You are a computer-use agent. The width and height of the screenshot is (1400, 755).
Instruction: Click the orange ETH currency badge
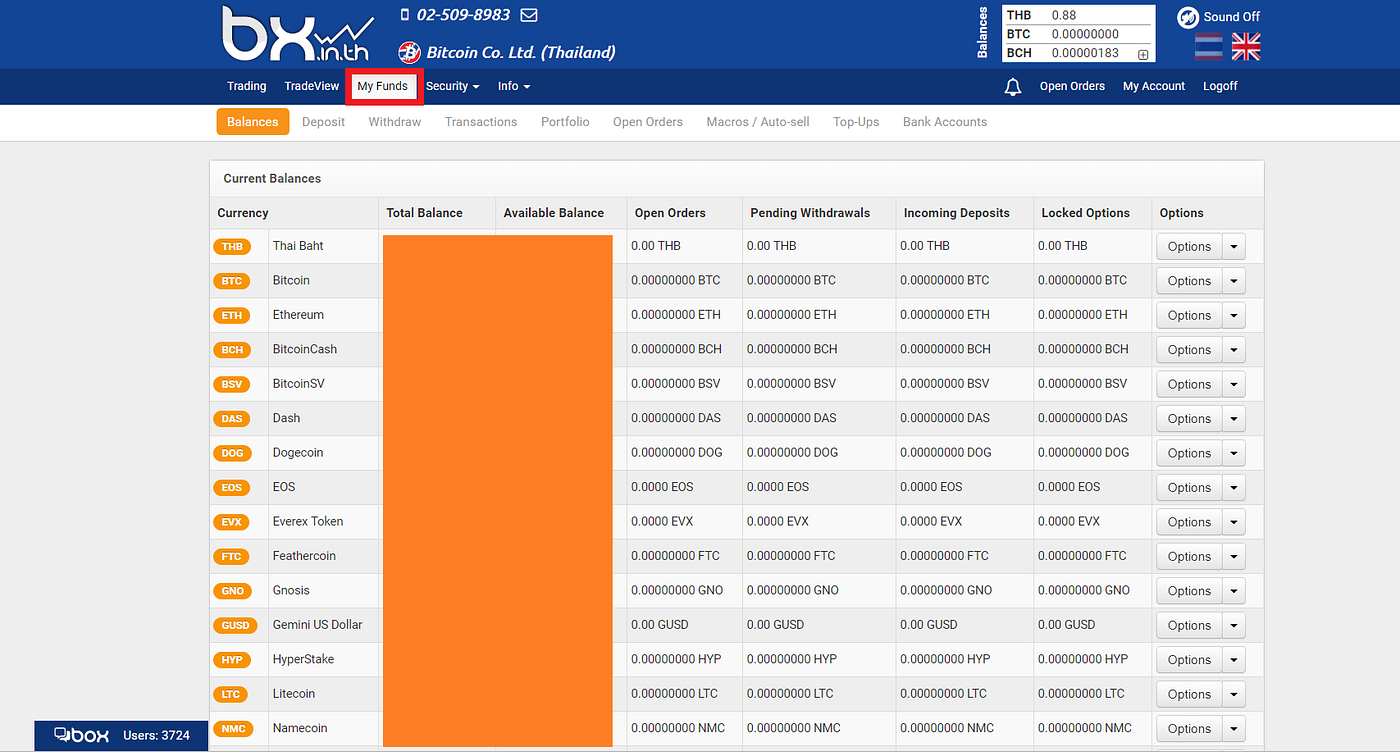click(x=232, y=316)
